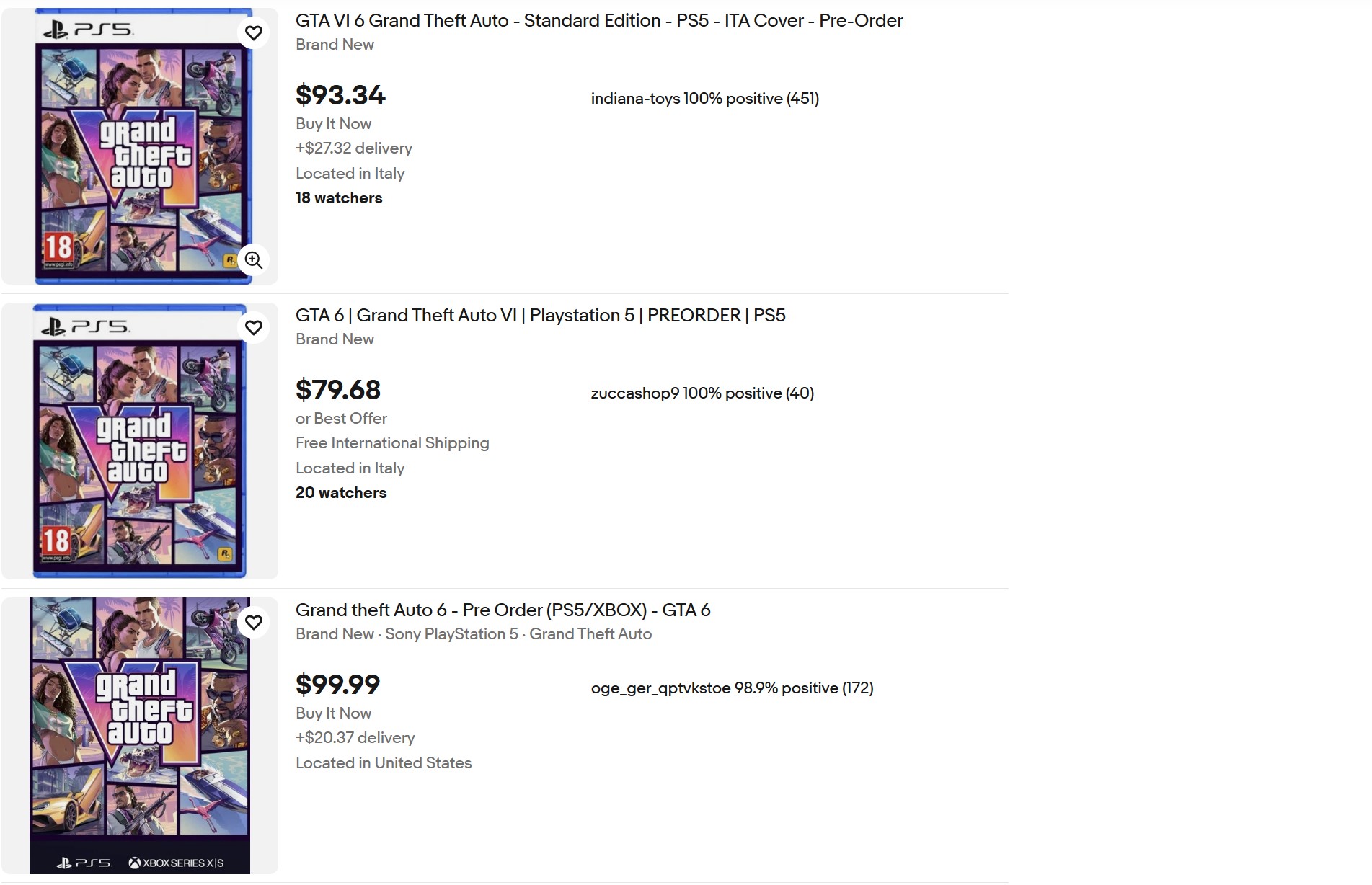Click heart icon on zuccashop9 listing
The image size is (1372, 885).
coord(254,328)
